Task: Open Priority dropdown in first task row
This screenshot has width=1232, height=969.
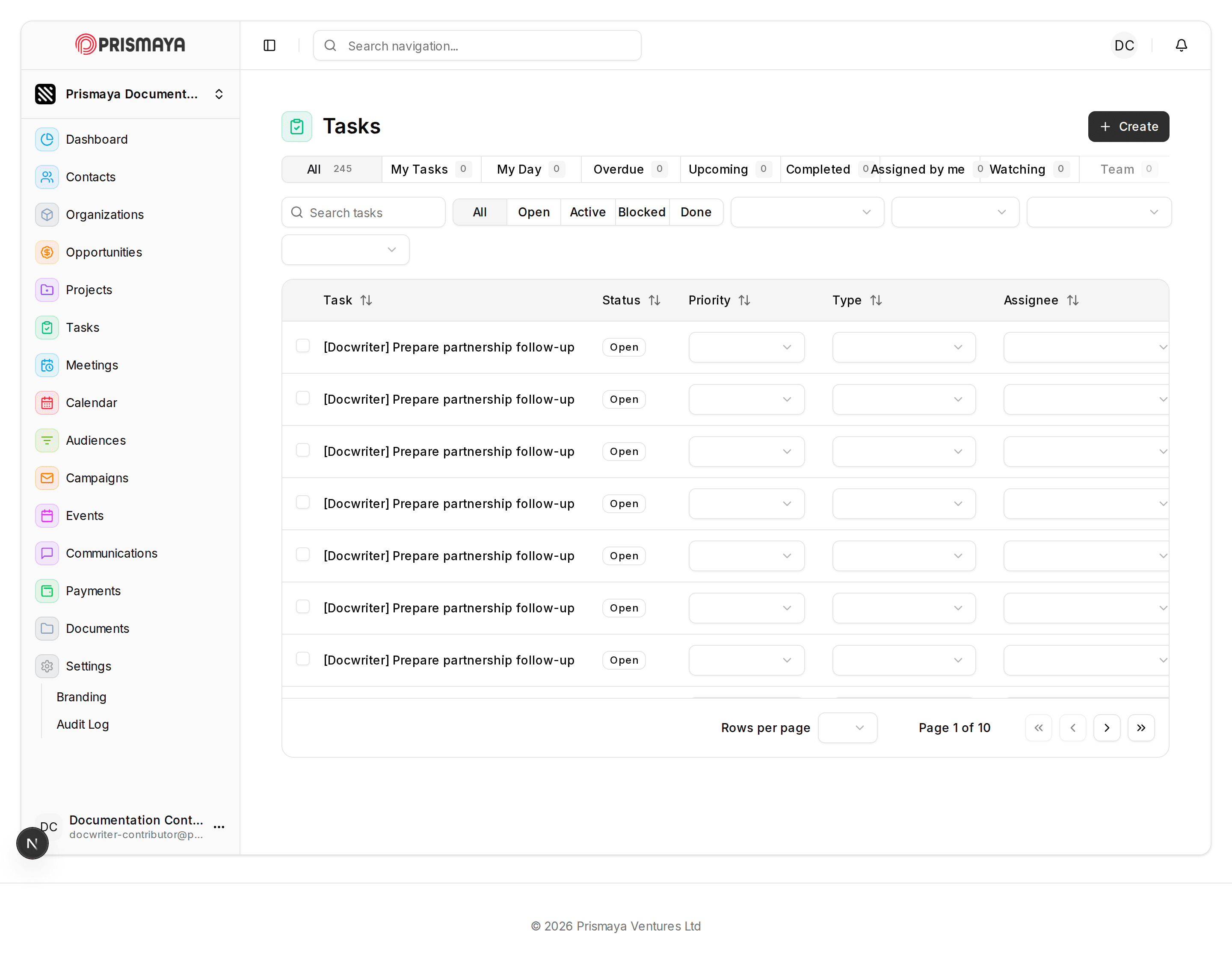Action: (x=746, y=347)
